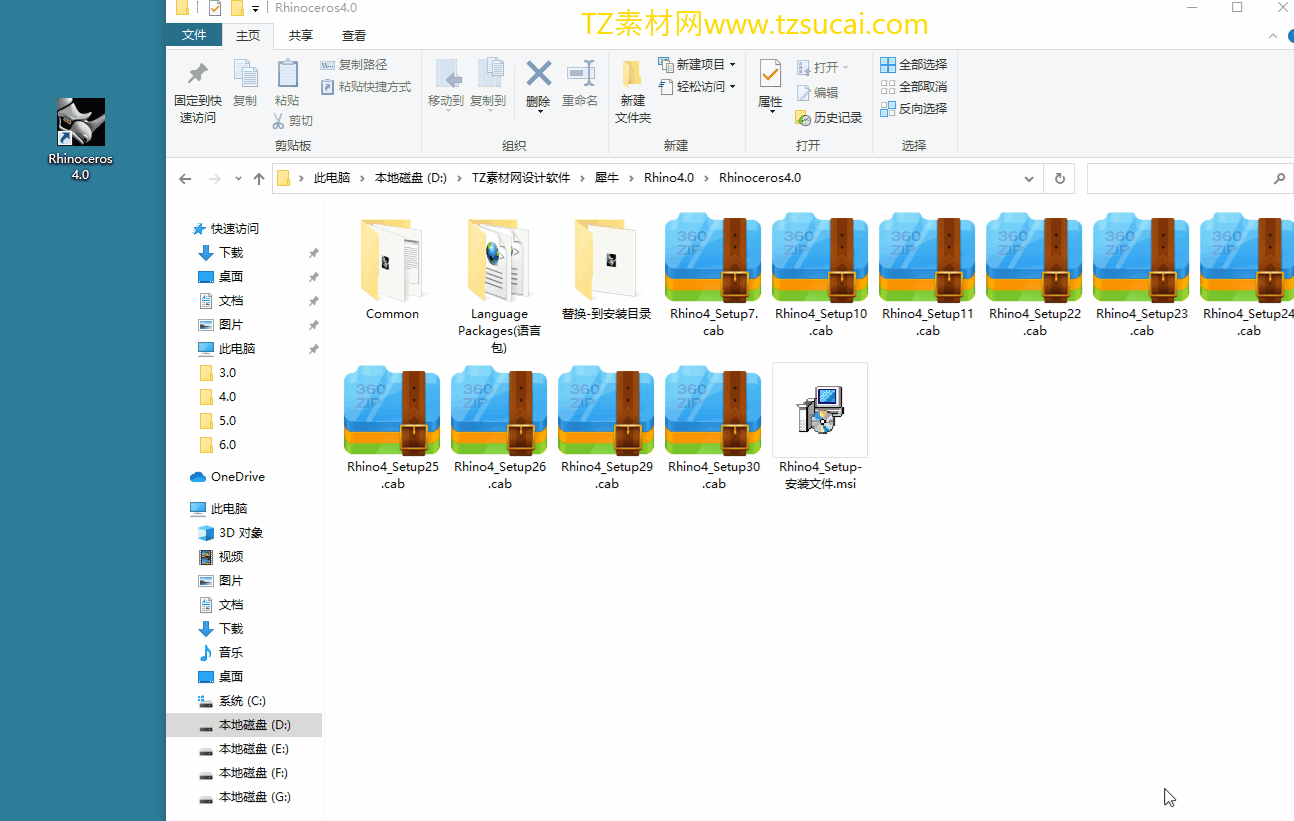Screen dimensions: 1294x821
Task: Select the Rhino4_Setup25.cab file
Action: click(x=392, y=428)
